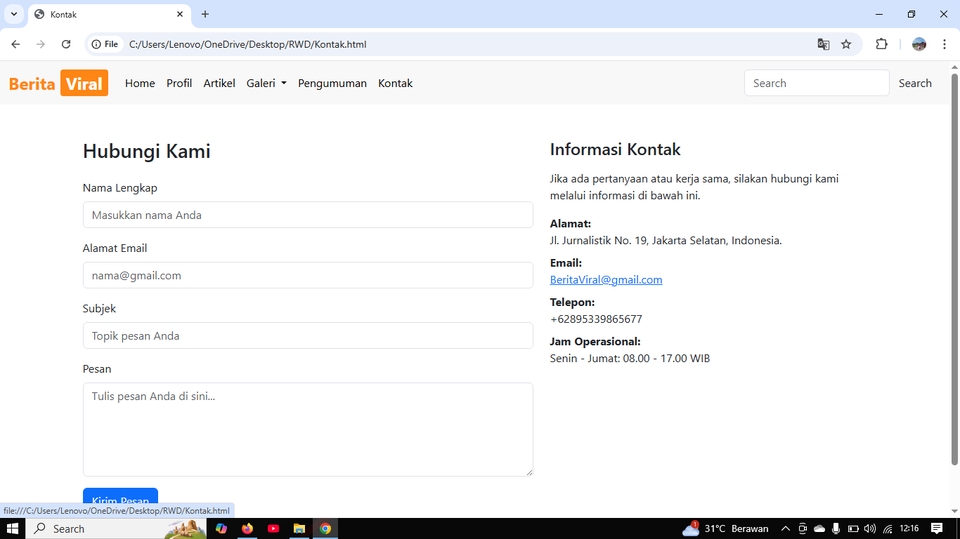The width and height of the screenshot is (960, 539).
Task: Click the new tab plus button
Action: click(x=205, y=15)
